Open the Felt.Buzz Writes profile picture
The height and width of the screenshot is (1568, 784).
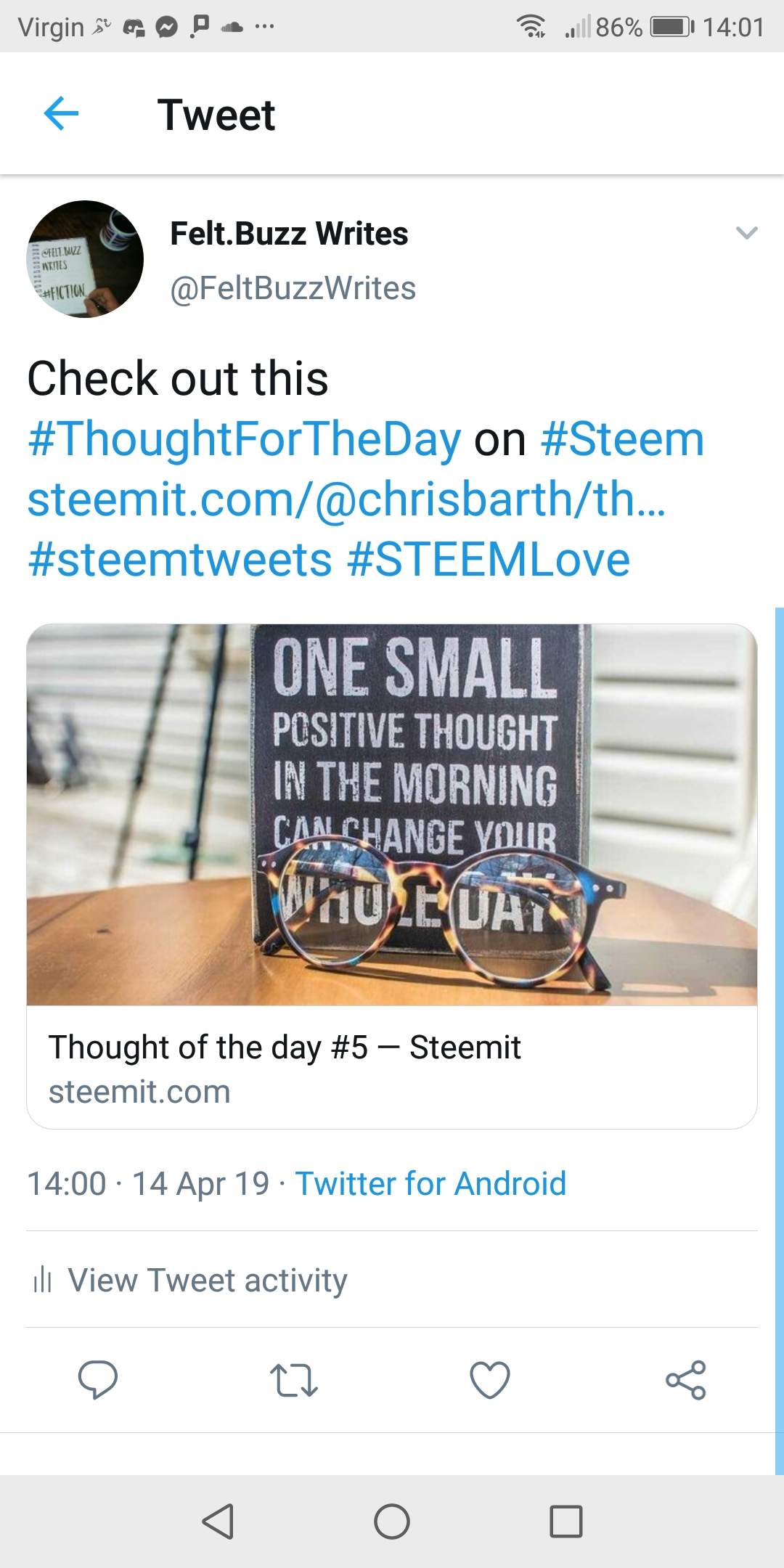point(85,259)
